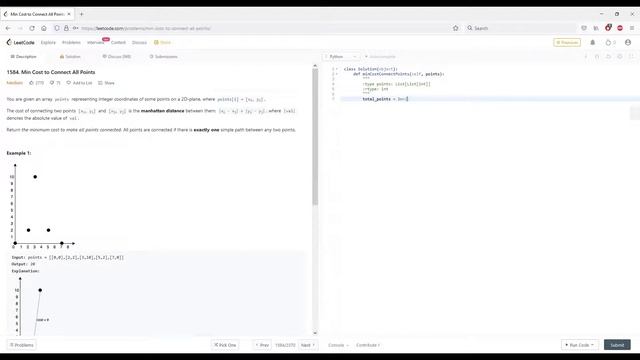
Task: Click the editor settings gear icon
Action: 620,57
